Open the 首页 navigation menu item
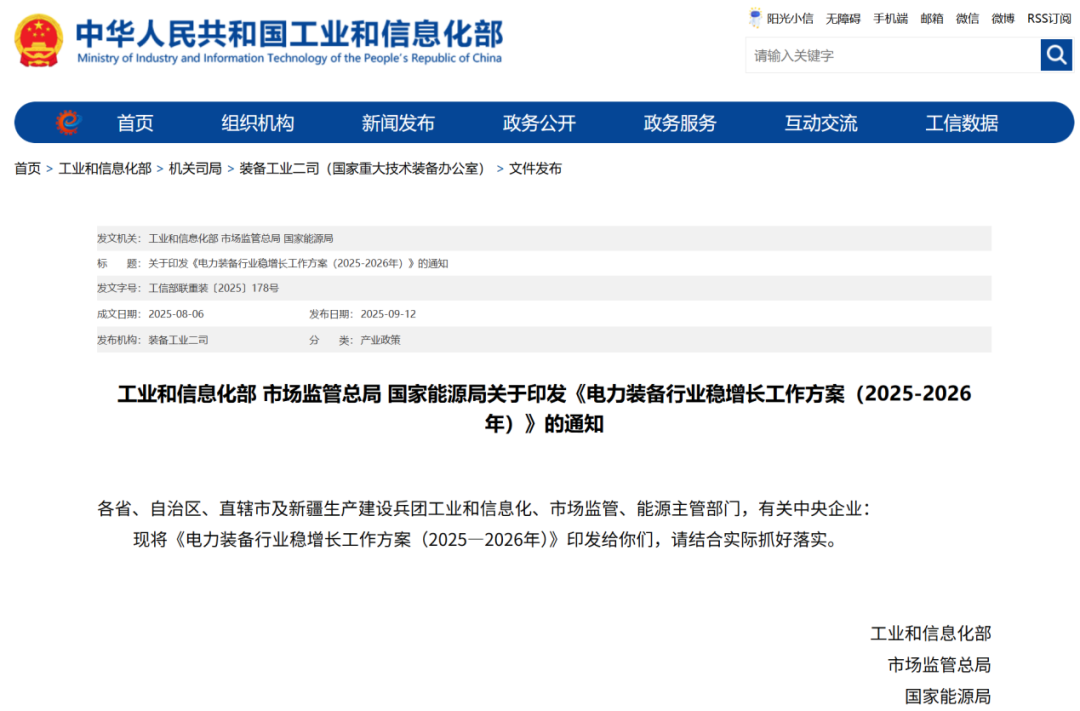Image resolution: width=1080 pixels, height=711 pixels. 135,123
